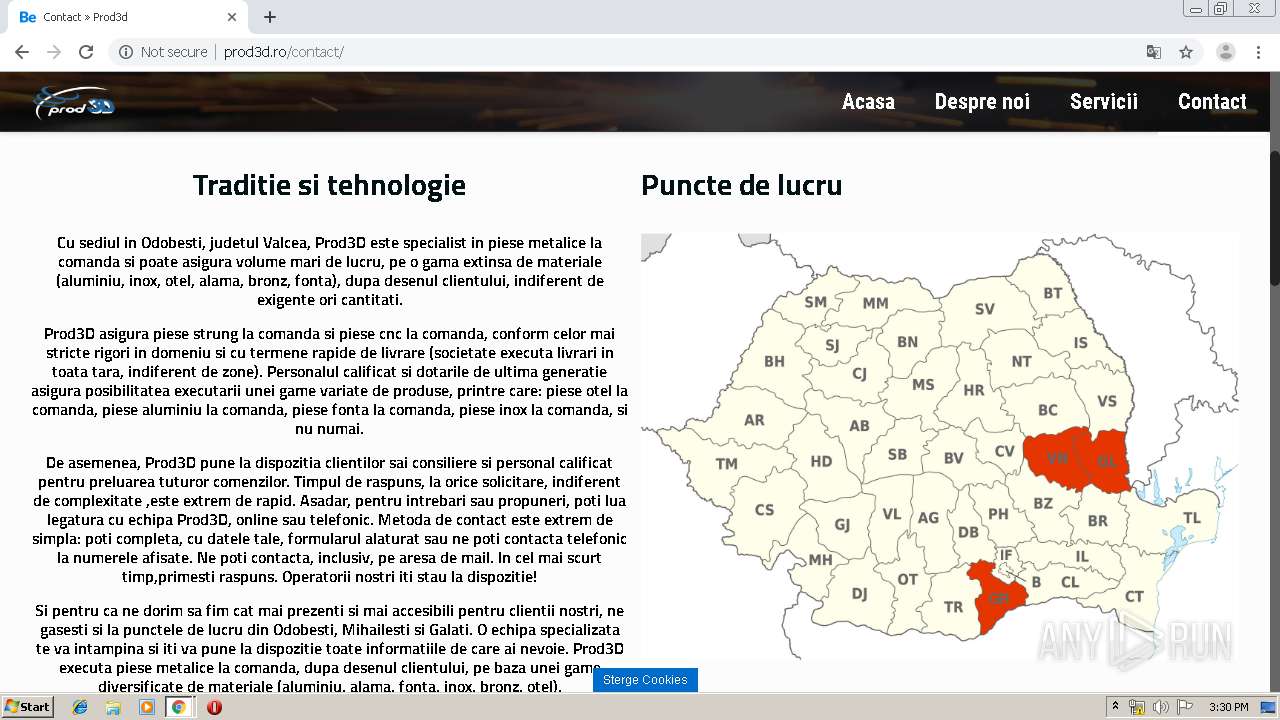Click the red VN county on map
This screenshot has width=1280, height=720.
pyautogui.click(x=1057, y=459)
